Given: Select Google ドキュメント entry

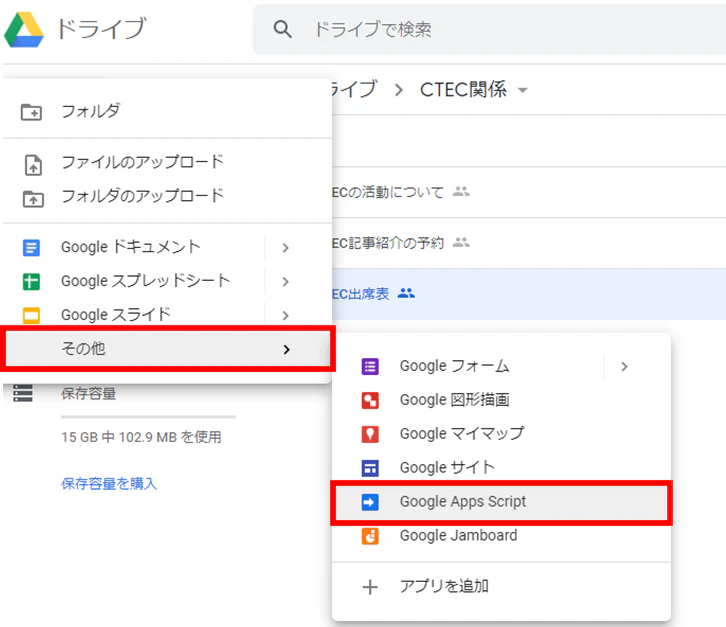Looking at the screenshot, I should [x=168, y=247].
